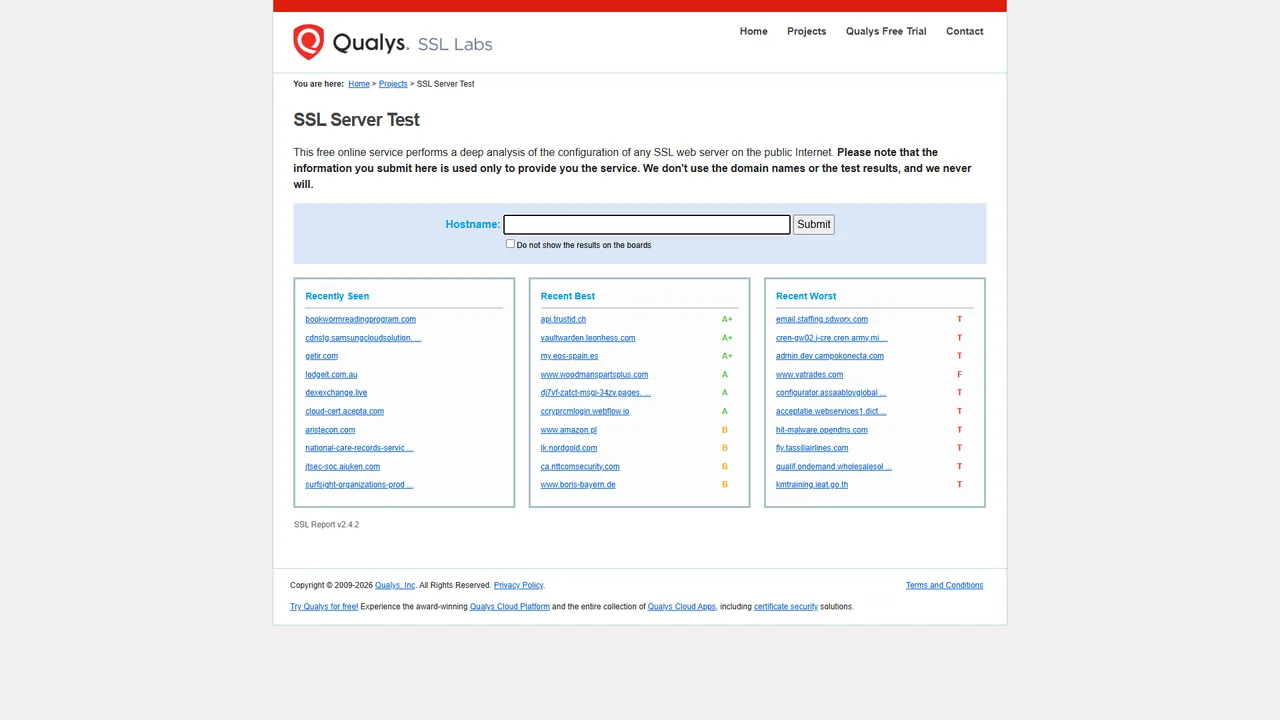
Task: Open fly.tassiliairlines.com link
Action: 811,448
